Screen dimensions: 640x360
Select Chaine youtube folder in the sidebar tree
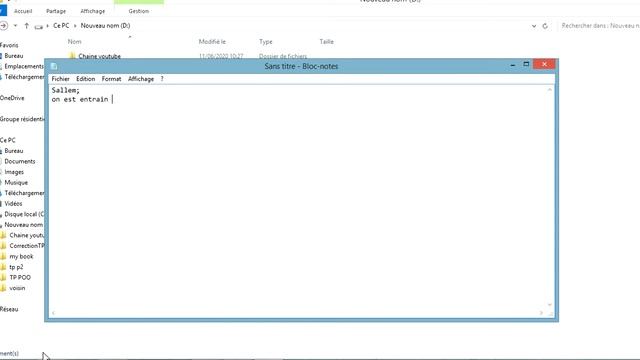point(26,235)
